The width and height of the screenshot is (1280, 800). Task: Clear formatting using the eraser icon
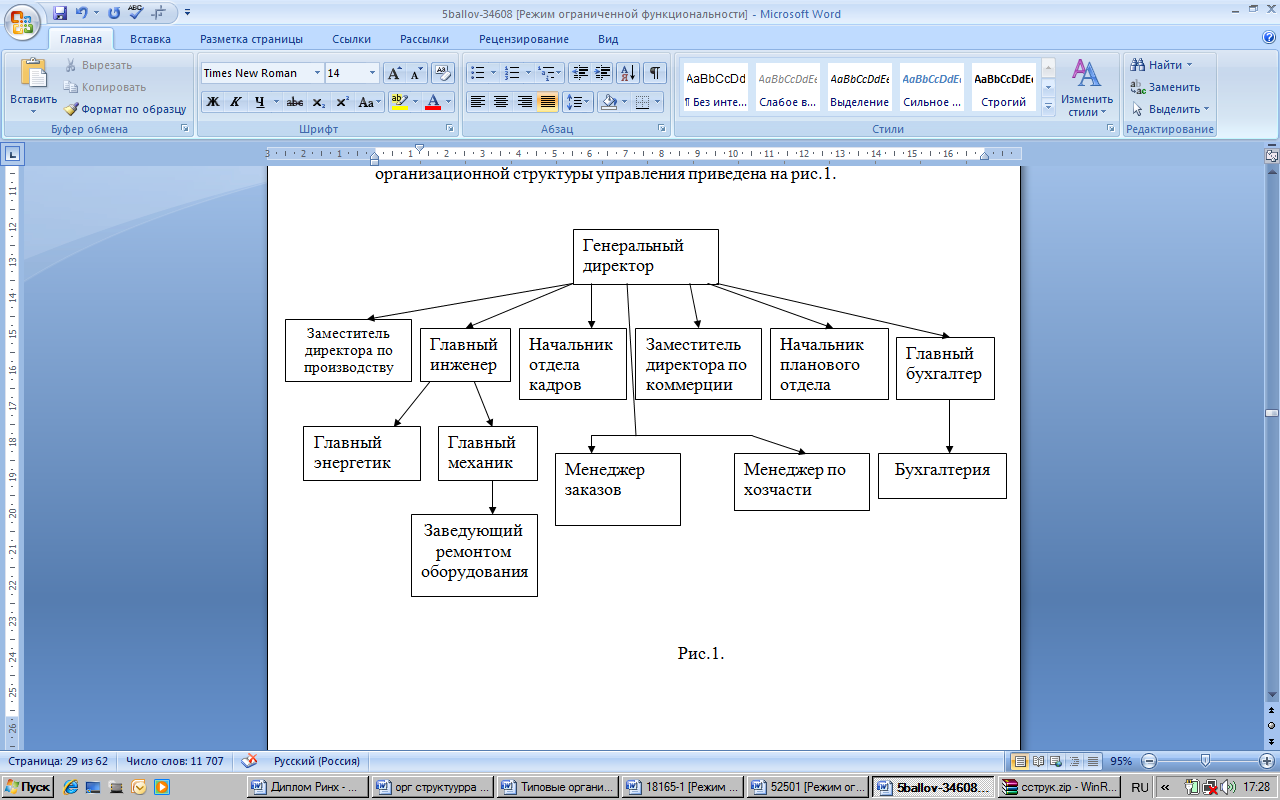point(443,73)
